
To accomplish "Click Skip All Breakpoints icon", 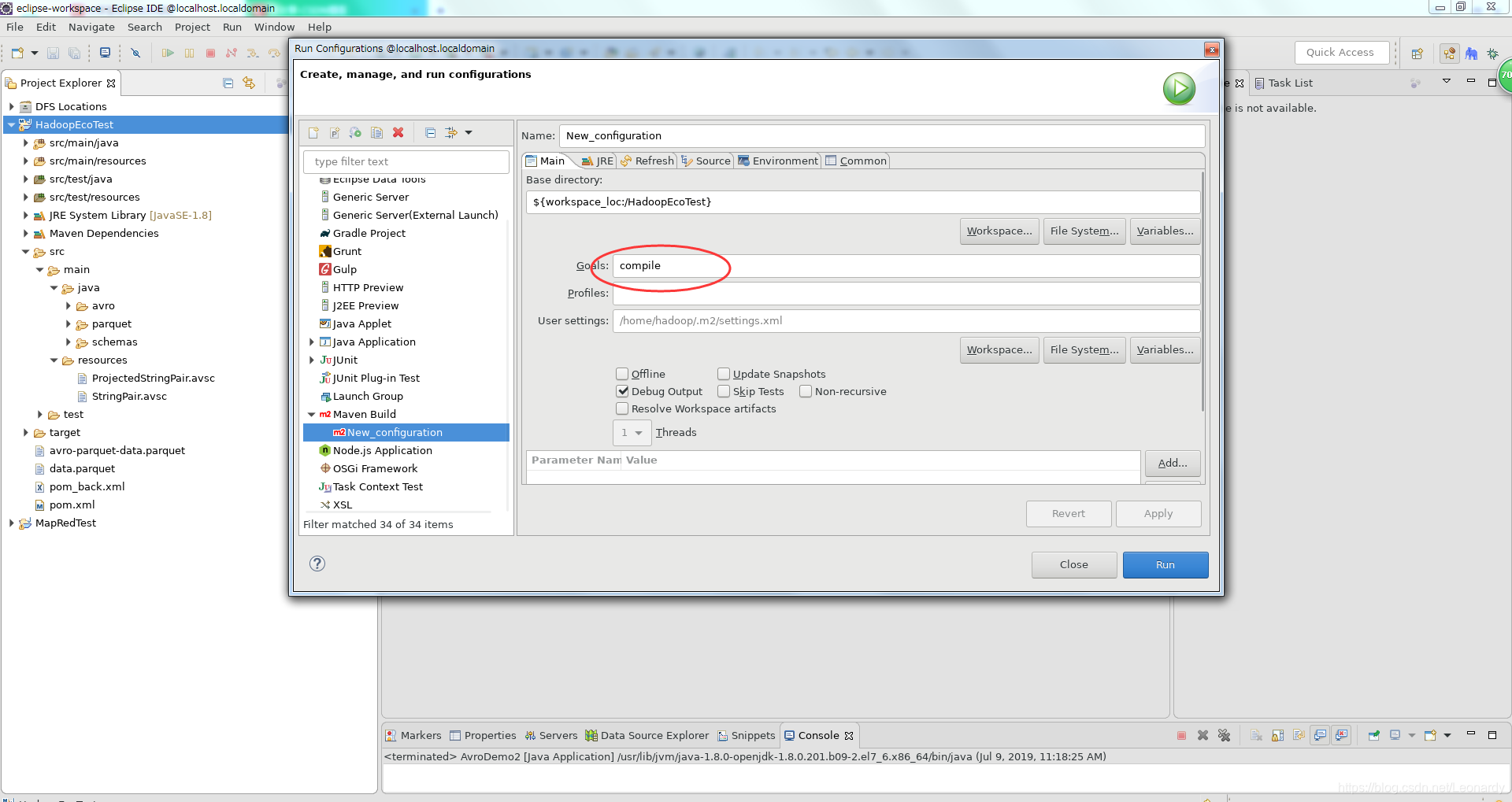I will [x=135, y=53].
